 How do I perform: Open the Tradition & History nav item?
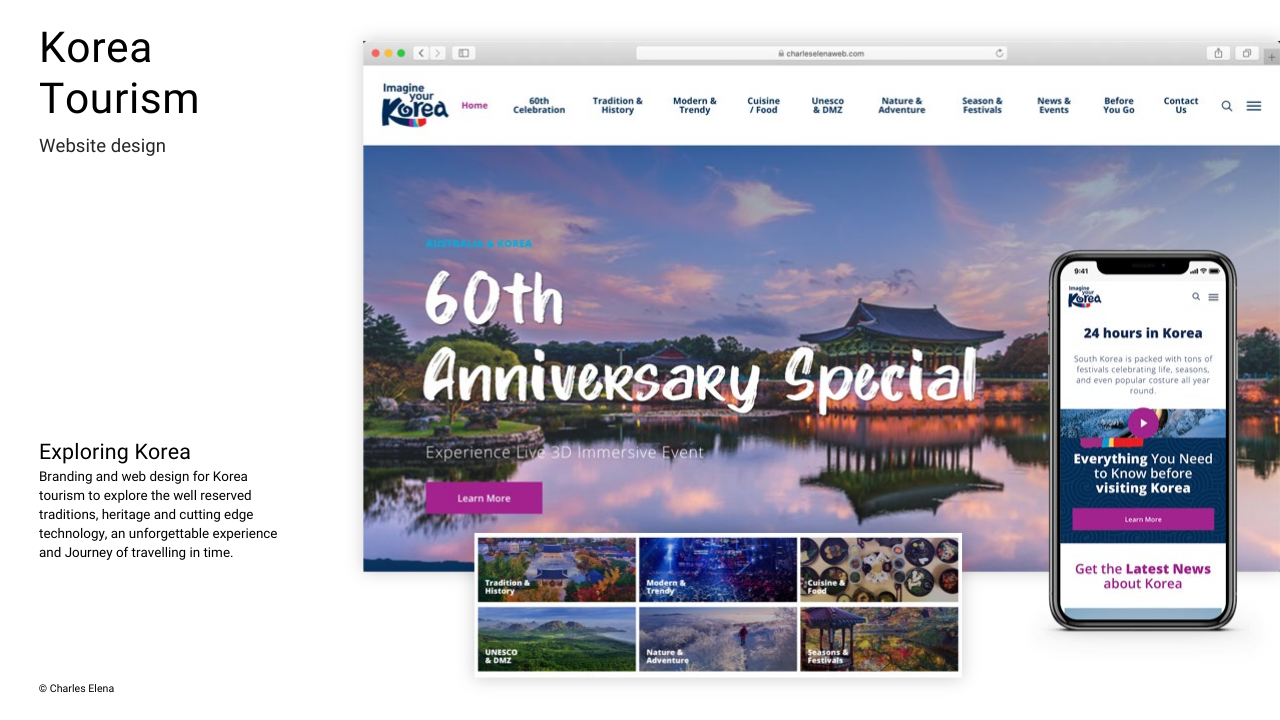(617, 106)
